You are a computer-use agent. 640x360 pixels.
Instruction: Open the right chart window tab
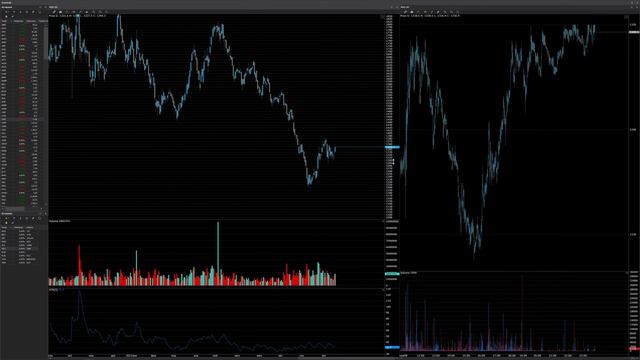click(x=405, y=7)
